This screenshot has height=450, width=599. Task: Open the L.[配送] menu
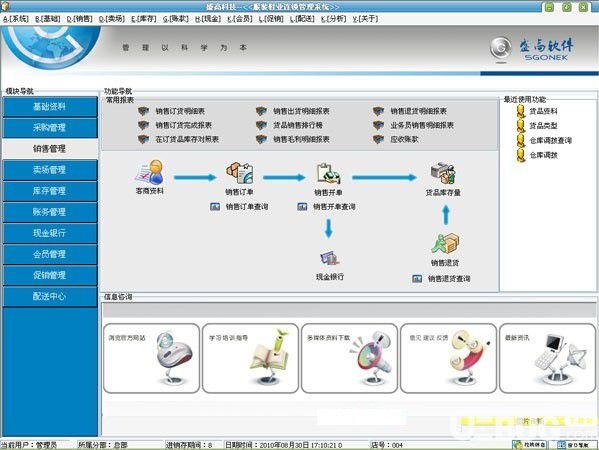point(302,19)
